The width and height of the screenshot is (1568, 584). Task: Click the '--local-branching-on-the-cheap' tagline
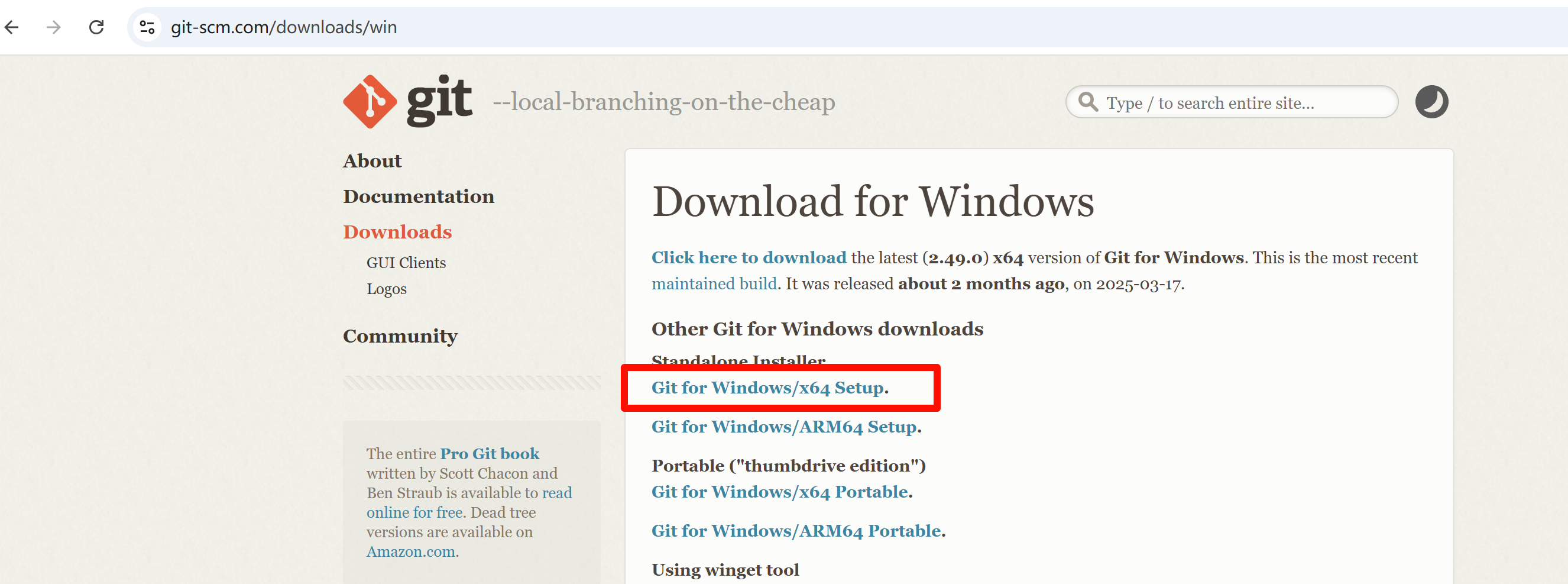[x=663, y=102]
